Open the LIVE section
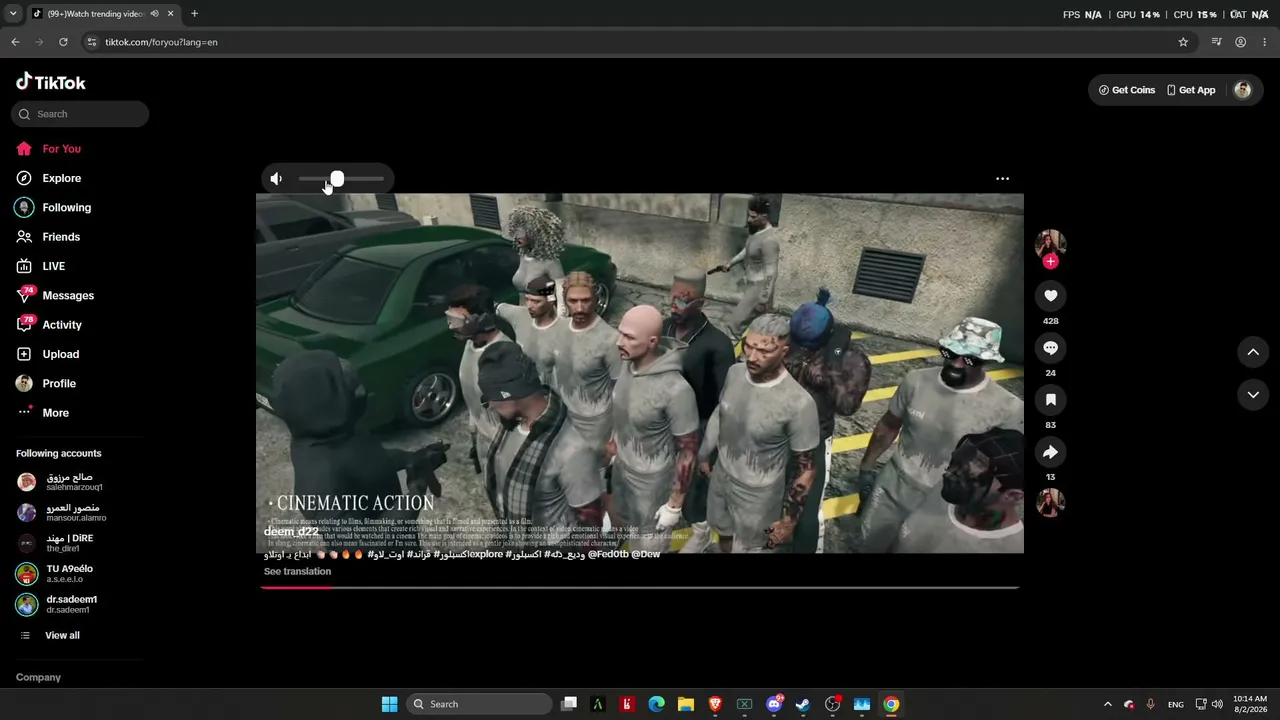Screen dimensions: 1280x720 (41, 266)
